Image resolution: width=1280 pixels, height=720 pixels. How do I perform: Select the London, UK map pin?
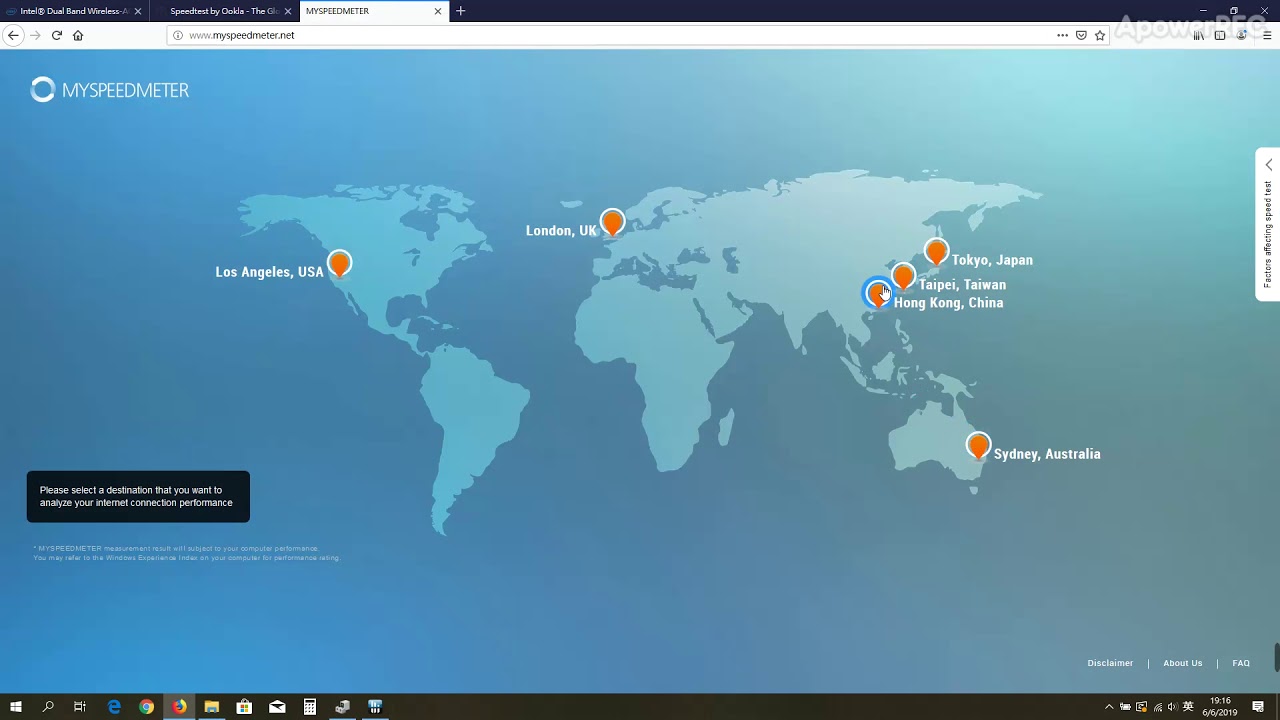coord(612,222)
